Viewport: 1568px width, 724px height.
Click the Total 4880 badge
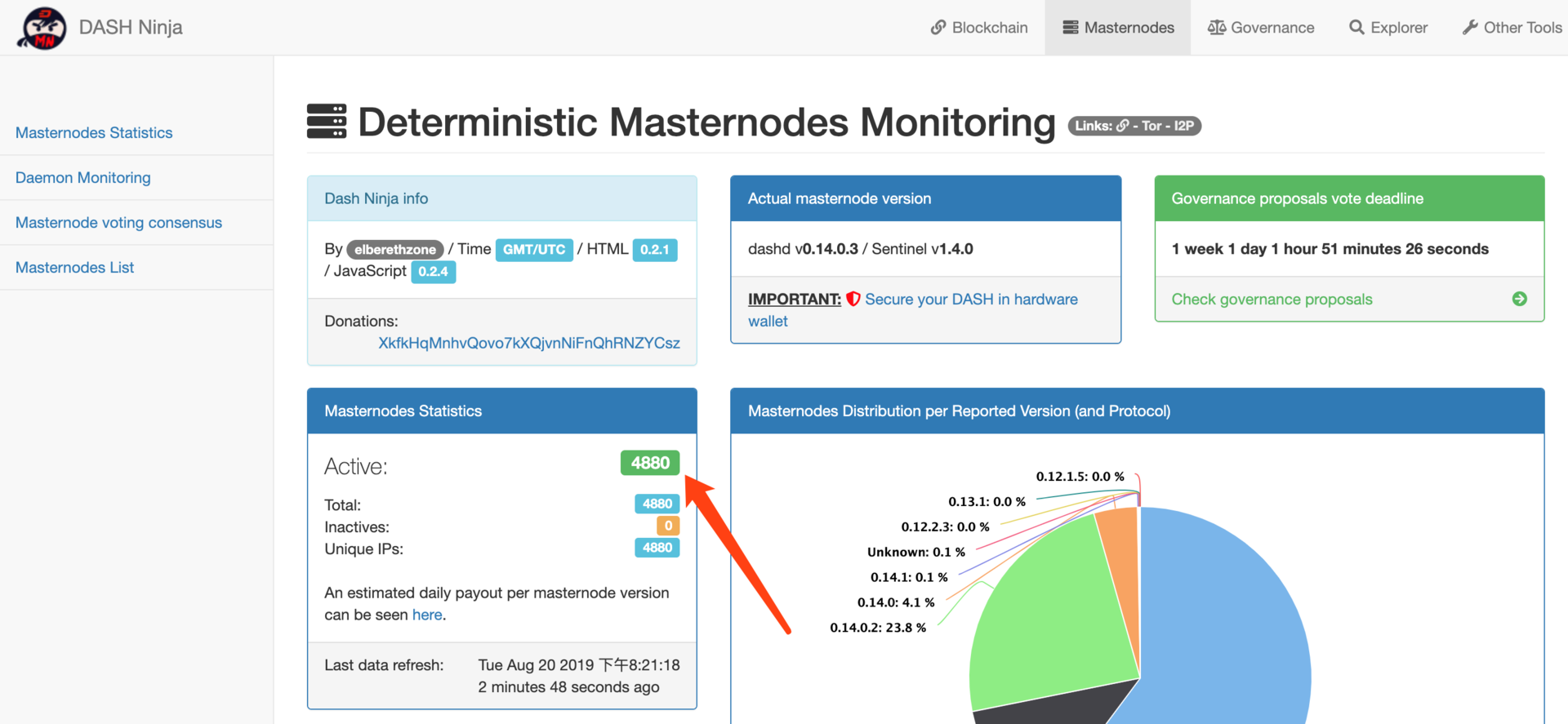click(x=657, y=504)
